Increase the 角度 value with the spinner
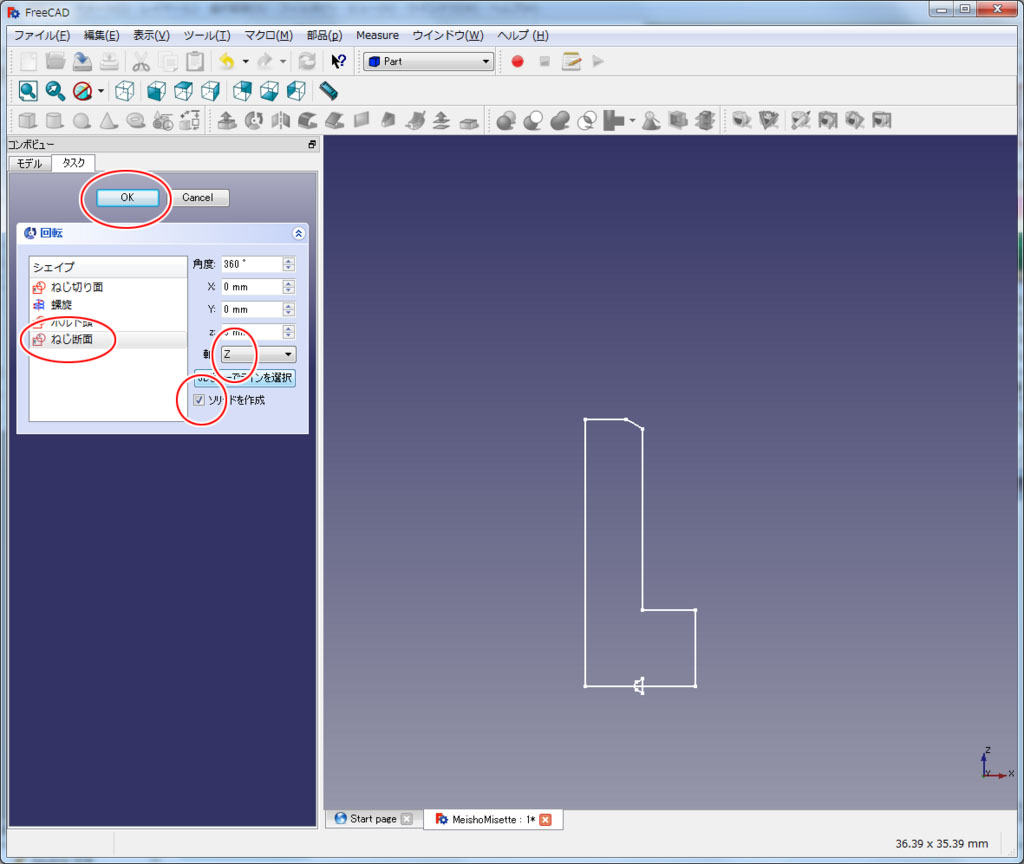The width and height of the screenshot is (1024, 864). point(289,261)
